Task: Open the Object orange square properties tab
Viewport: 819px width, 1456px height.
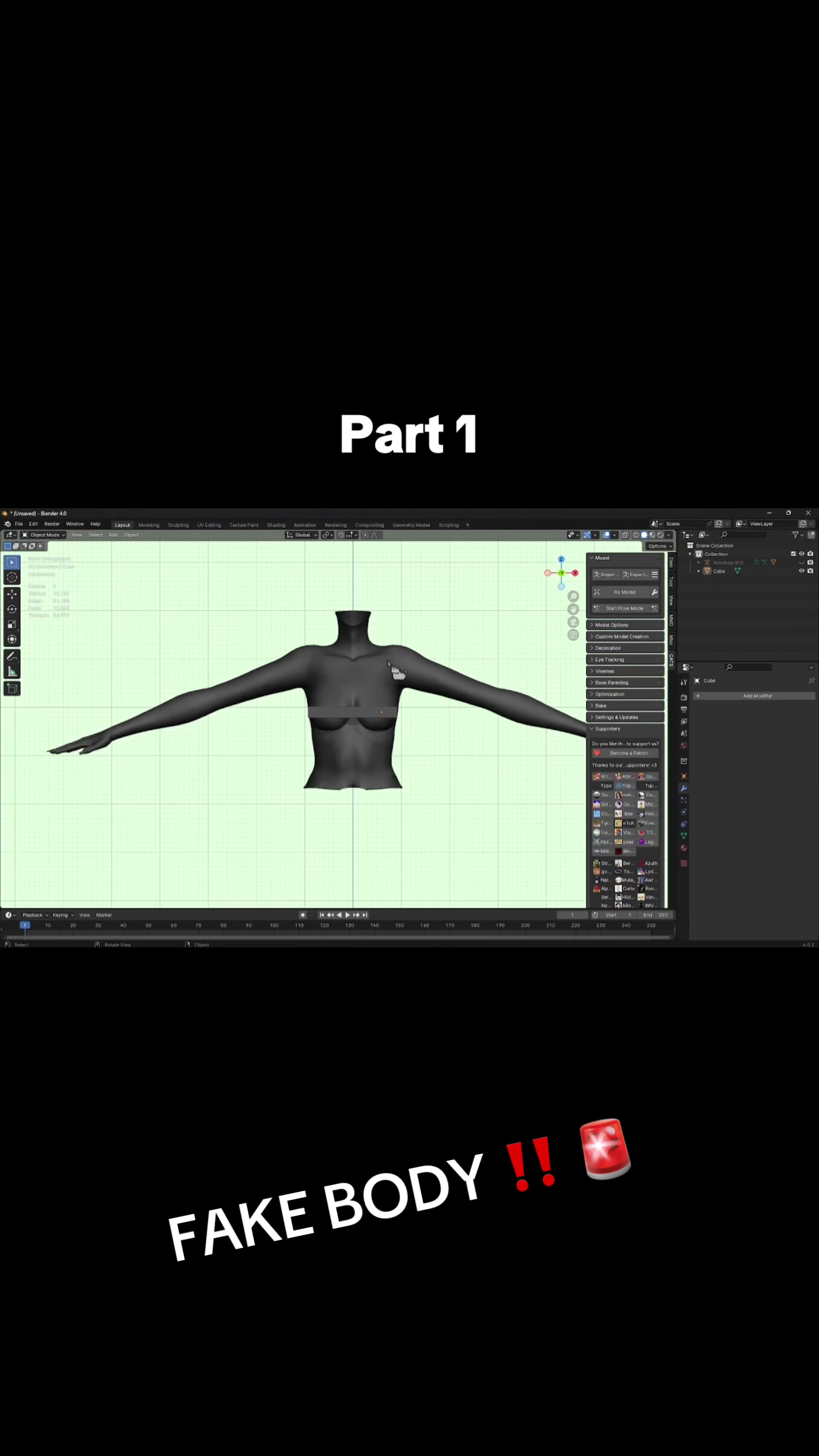Action: [x=683, y=777]
